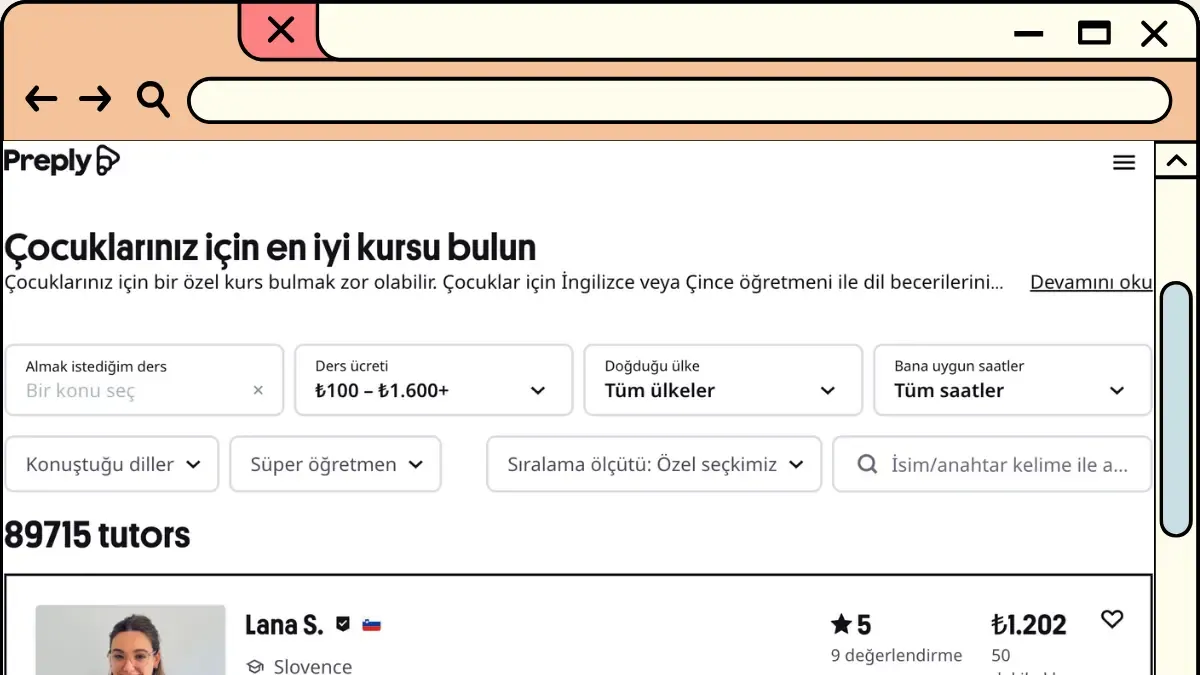Viewport: 1200px width, 675px height.
Task: Add Lana S. to favorites with heart icon
Action: [1112, 619]
